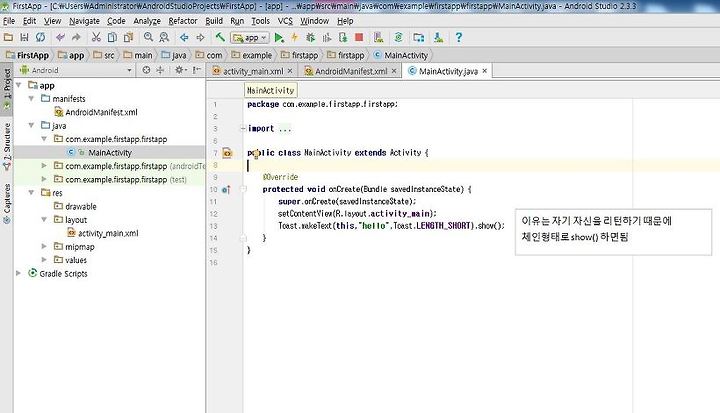Screen dimensions: 720x413
Task: Open Replace with the second magnifier icon
Action: click(164, 37)
